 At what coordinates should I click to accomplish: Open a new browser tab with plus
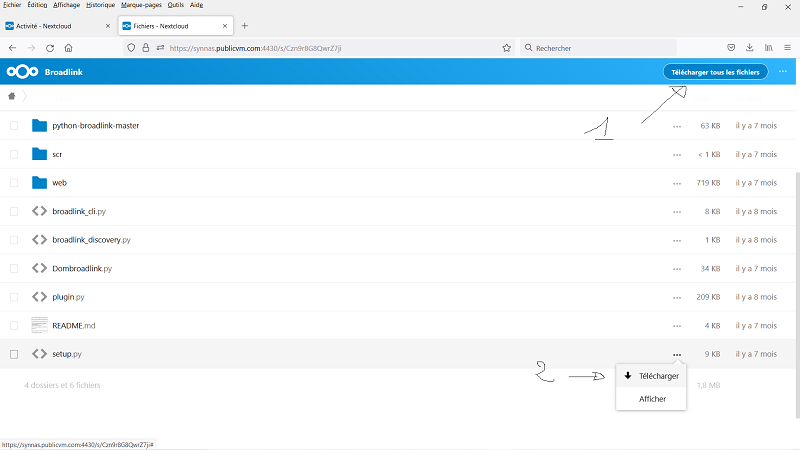tap(244, 26)
